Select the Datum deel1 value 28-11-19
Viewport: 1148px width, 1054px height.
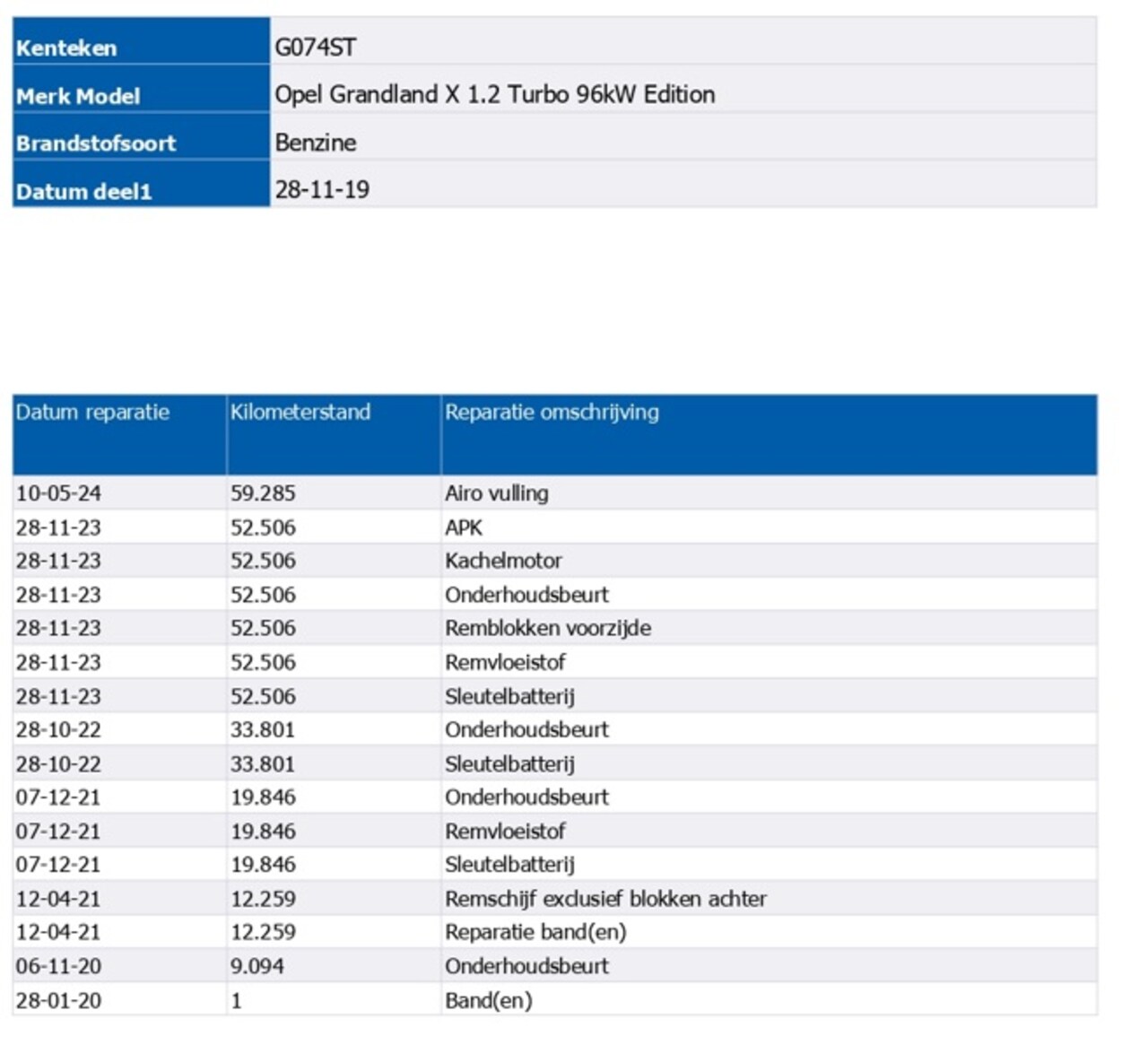coord(322,190)
